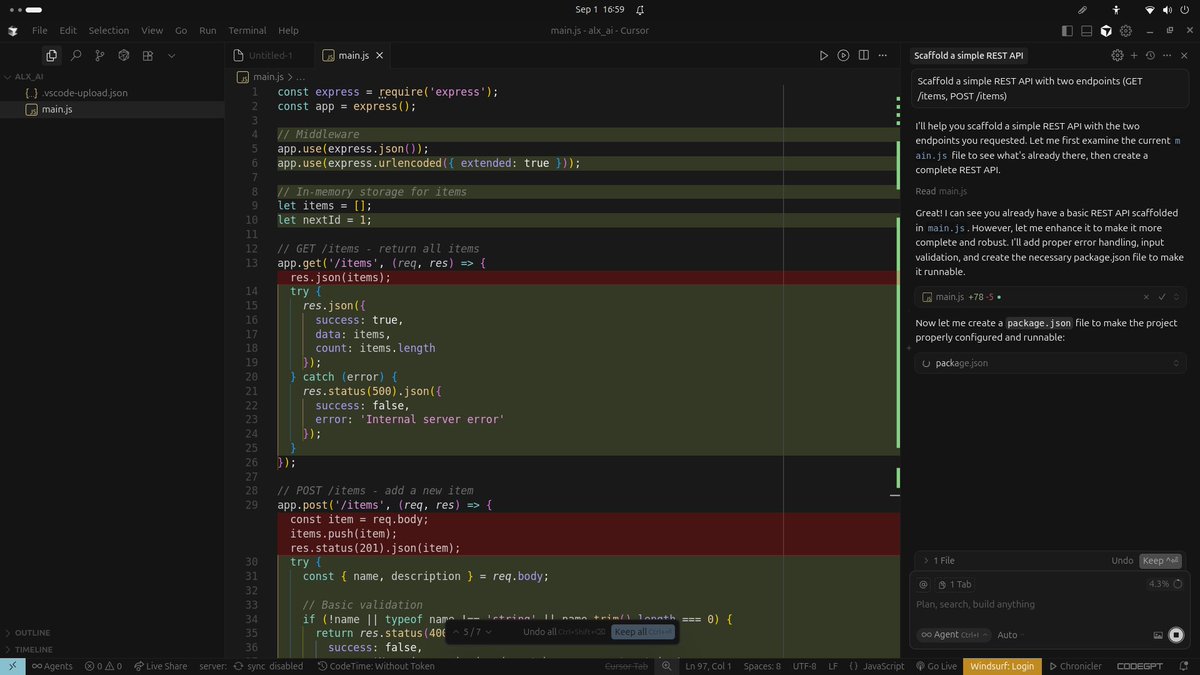Image resolution: width=1200 pixels, height=675 pixels.
Task: Open the Explorer view icon
Action: pyautogui.click(x=50, y=56)
